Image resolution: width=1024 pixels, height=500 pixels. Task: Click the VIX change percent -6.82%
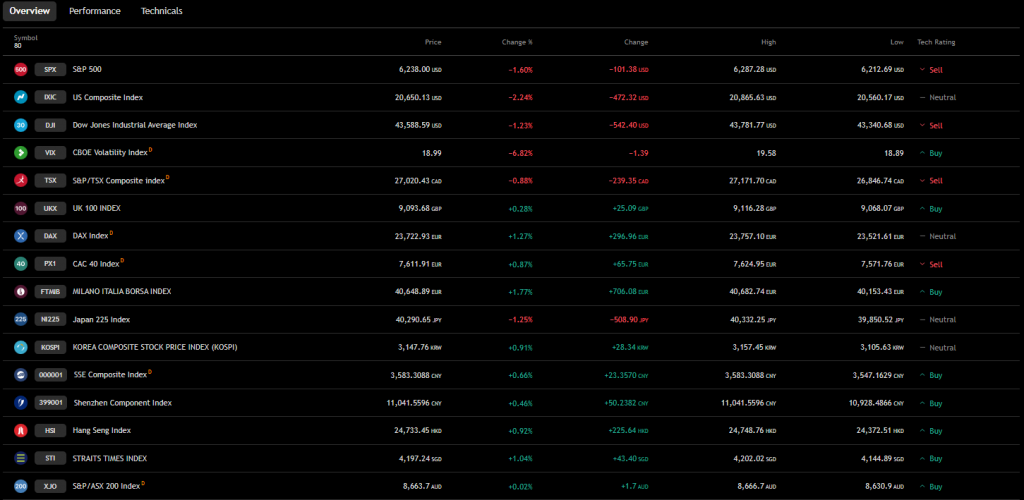pos(520,153)
